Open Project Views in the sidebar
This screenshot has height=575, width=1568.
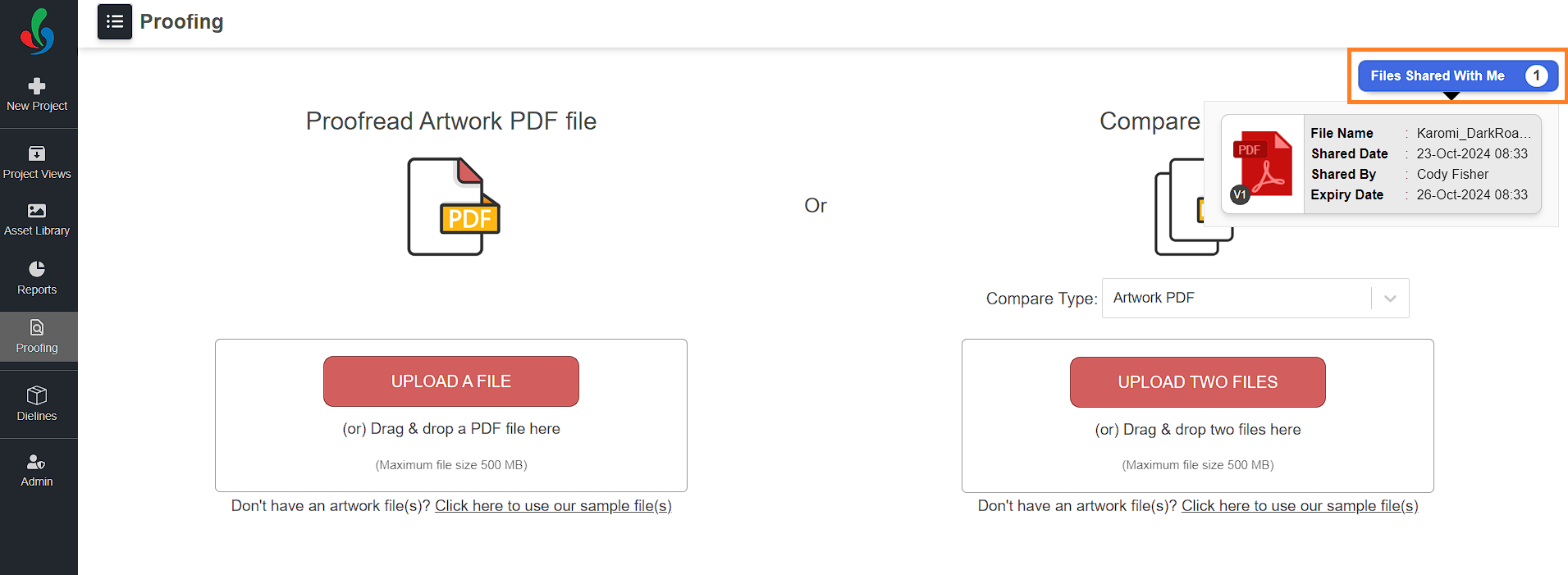pos(37,162)
